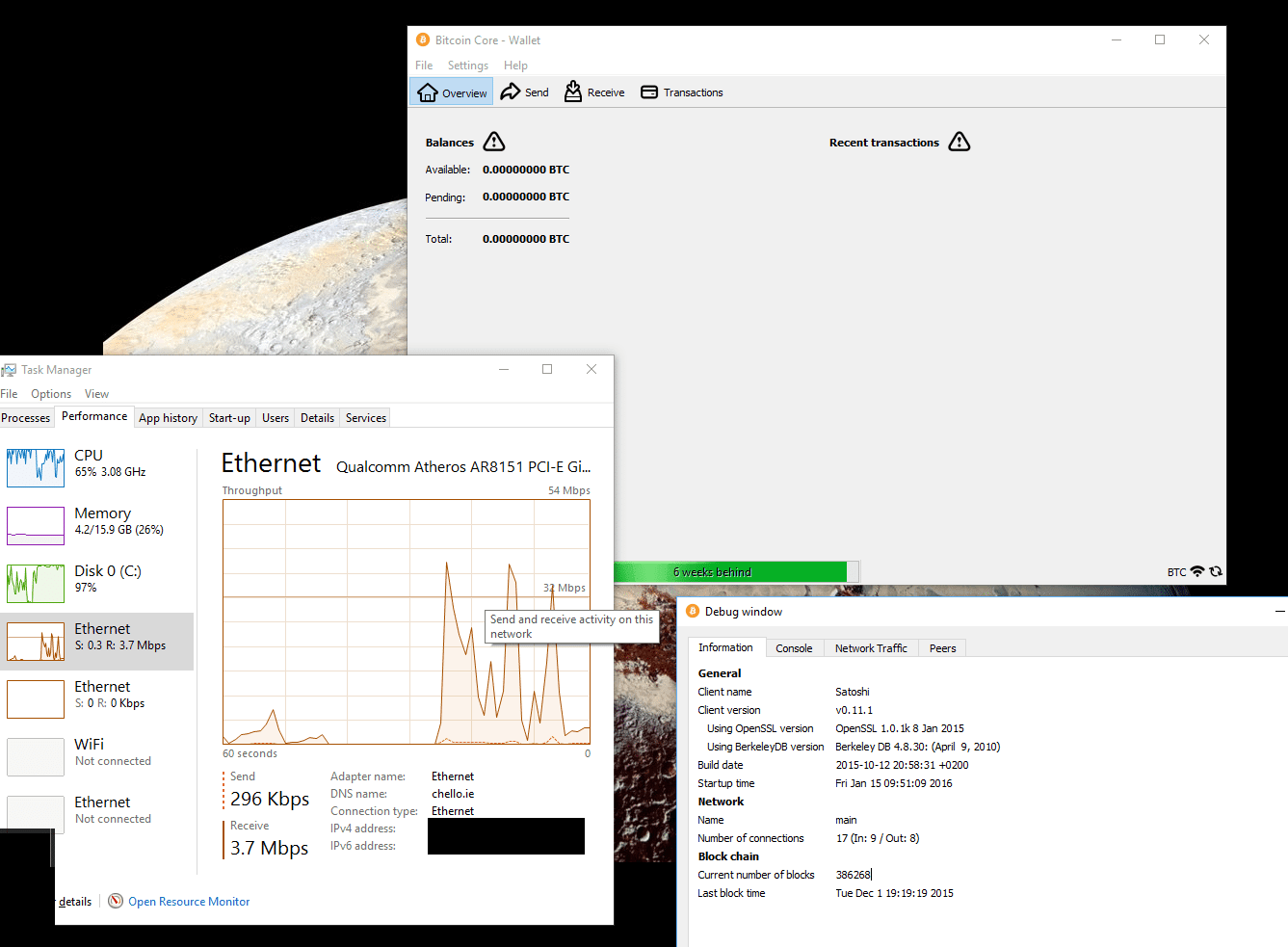
Task: Open the Console tab in Debug window
Action: pos(794,648)
